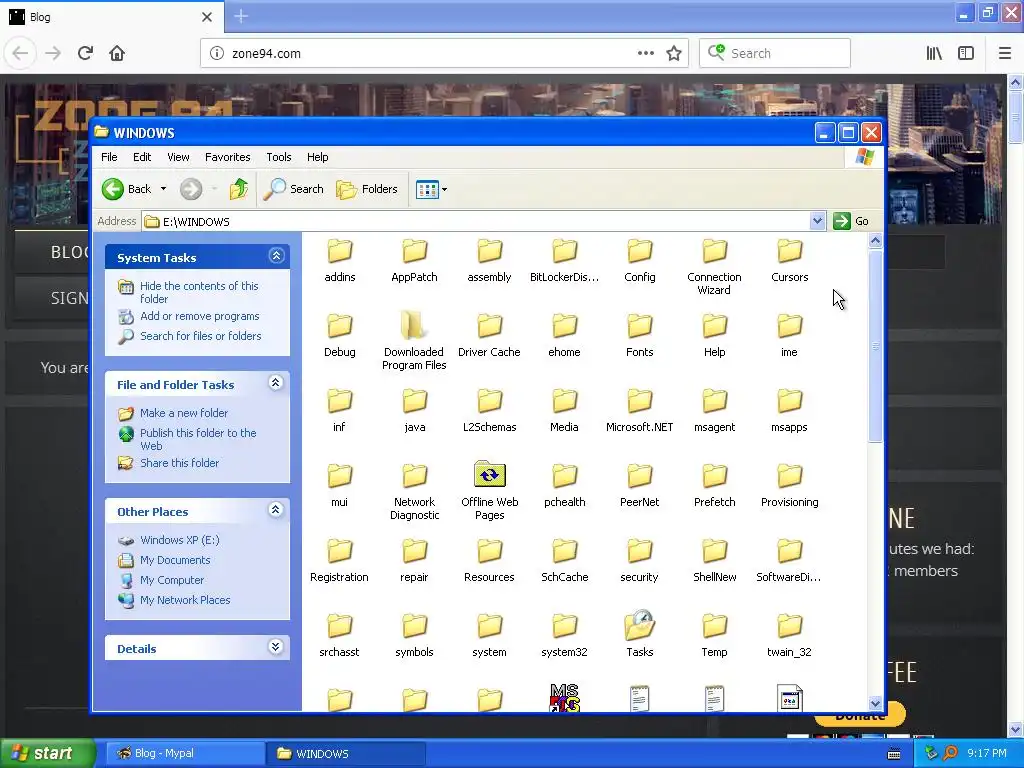
Task: Select the Config folder icon
Action: 640,251
